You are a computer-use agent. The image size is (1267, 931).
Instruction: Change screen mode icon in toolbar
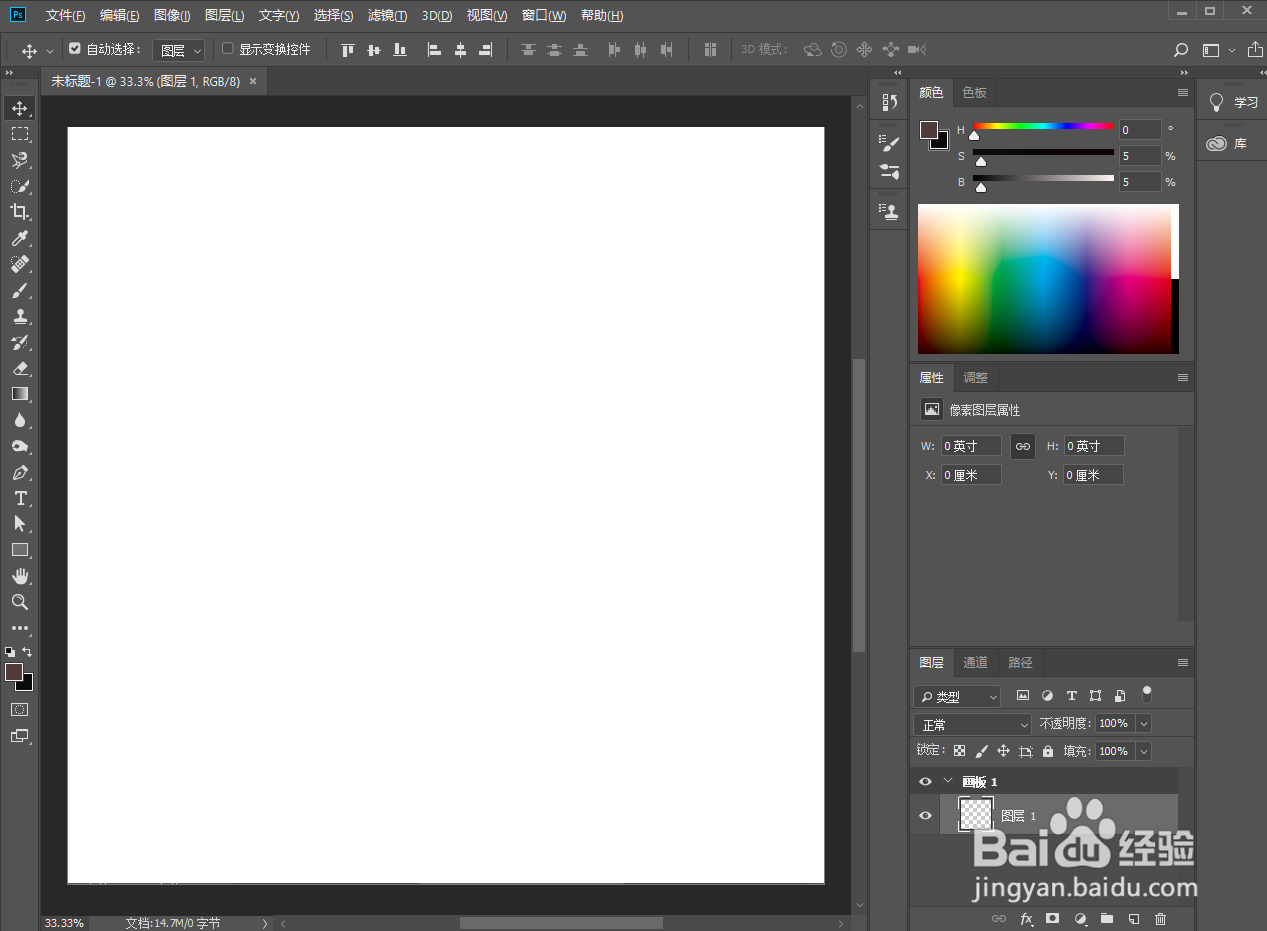(x=20, y=736)
